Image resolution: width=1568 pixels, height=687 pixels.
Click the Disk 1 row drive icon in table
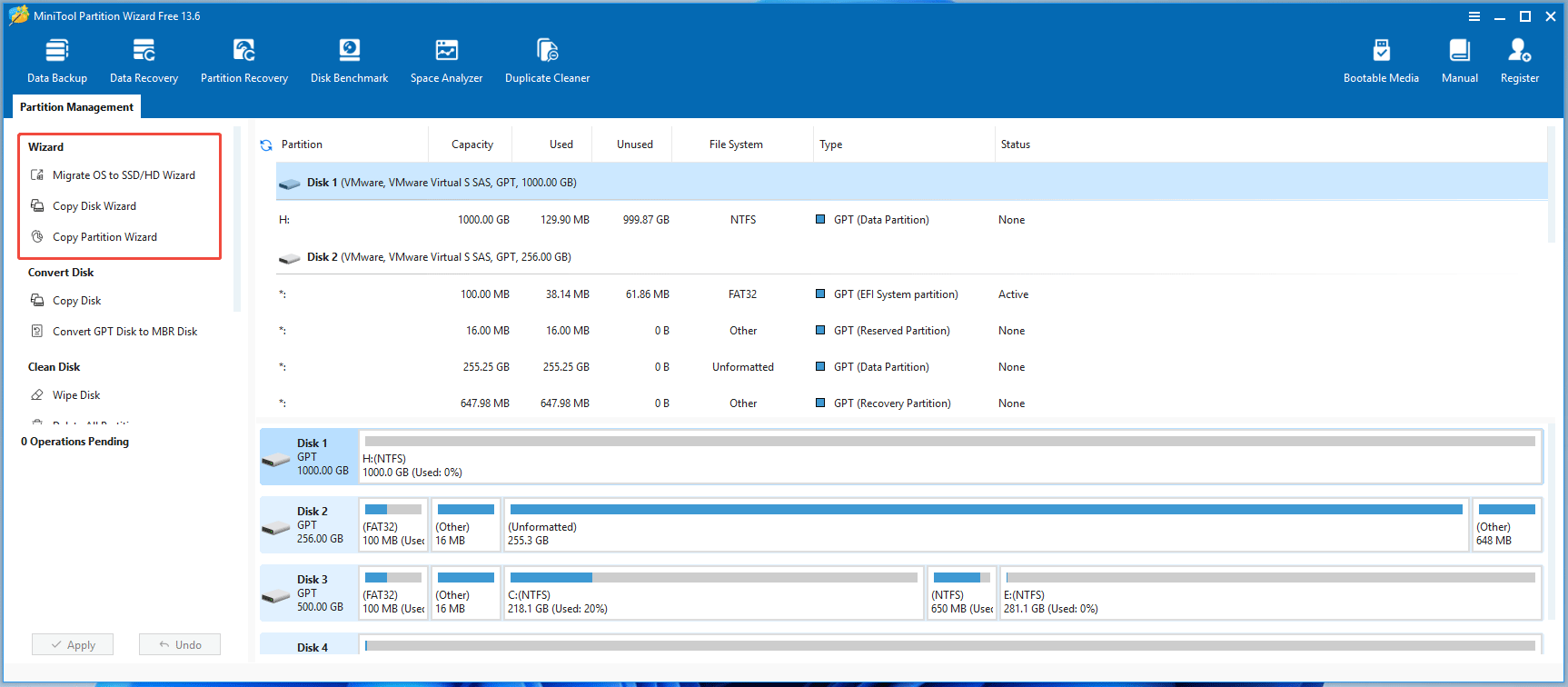(290, 184)
